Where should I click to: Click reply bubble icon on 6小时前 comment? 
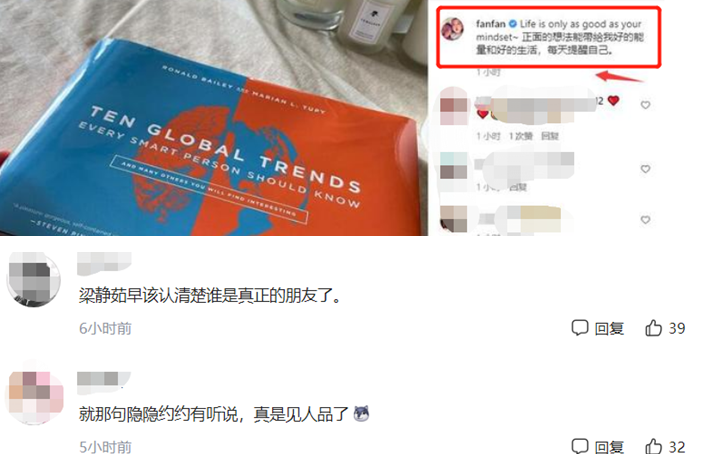pyautogui.click(x=580, y=328)
